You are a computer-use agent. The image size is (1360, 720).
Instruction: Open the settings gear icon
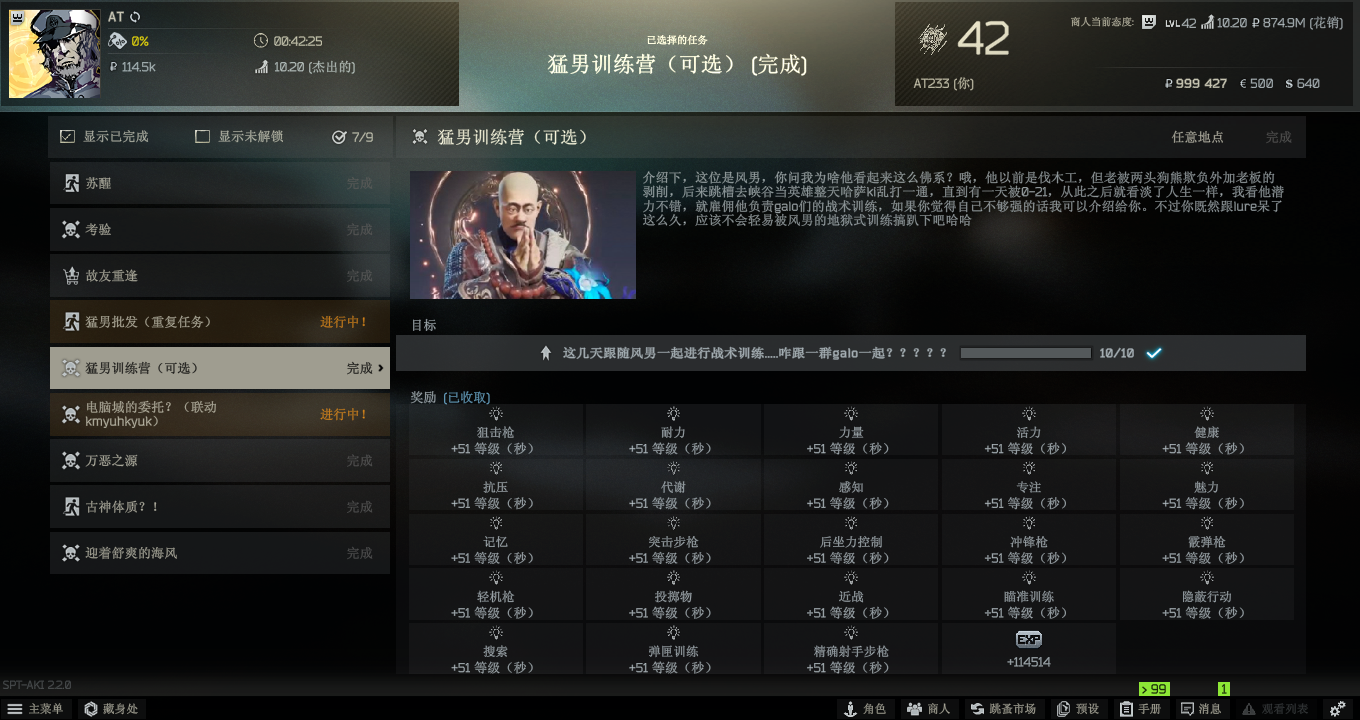1337,708
